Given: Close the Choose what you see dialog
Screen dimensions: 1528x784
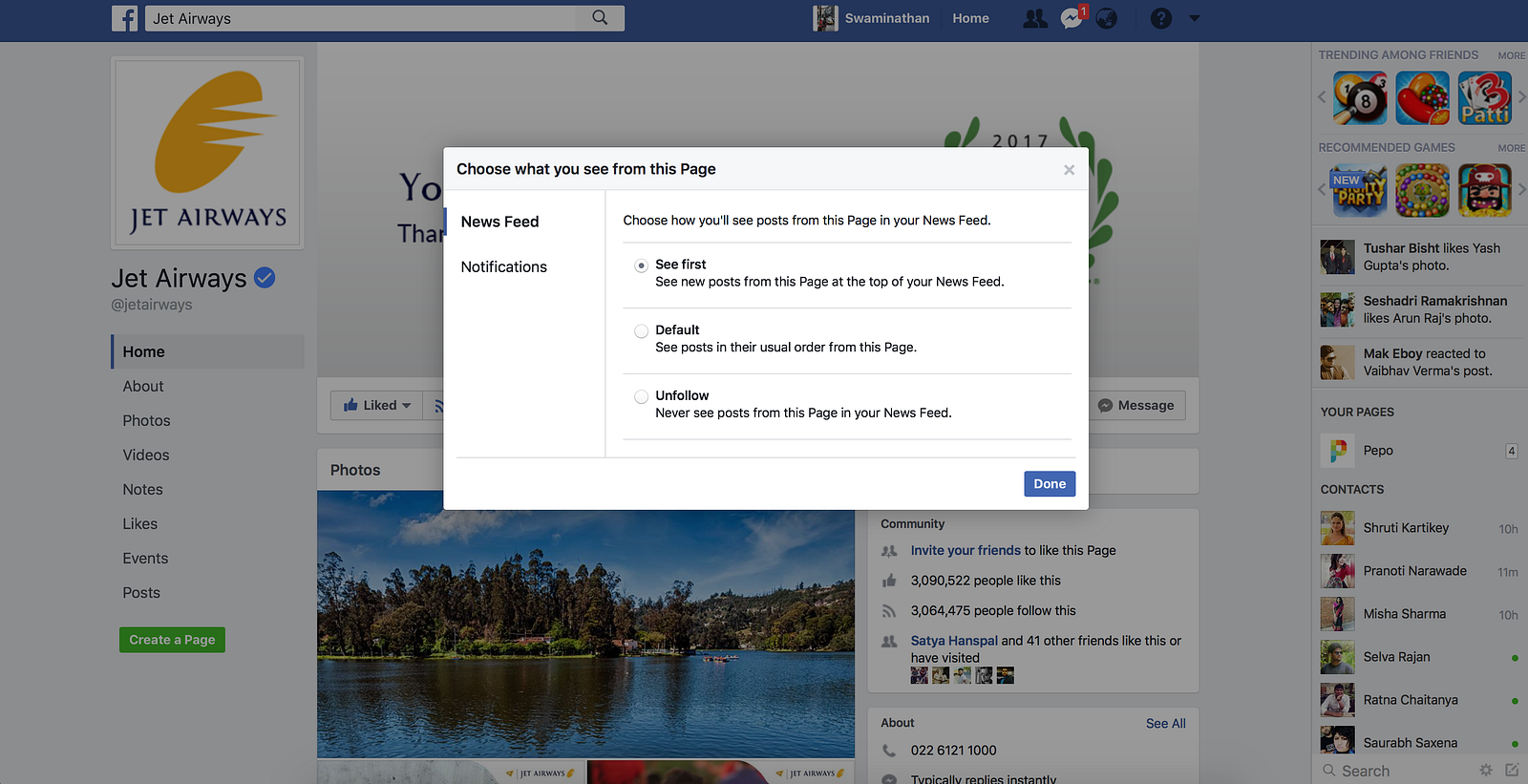Looking at the screenshot, I should point(1069,170).
